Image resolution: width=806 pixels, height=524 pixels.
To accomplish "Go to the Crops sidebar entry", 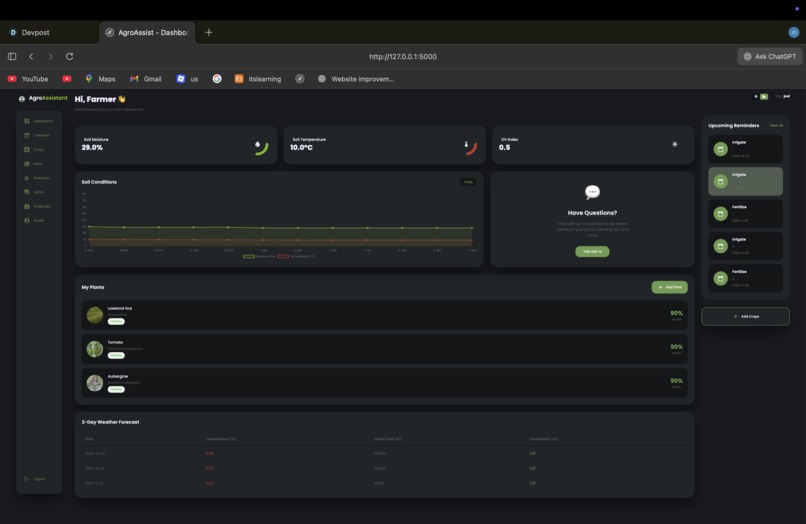I will [x=34, y=150].
